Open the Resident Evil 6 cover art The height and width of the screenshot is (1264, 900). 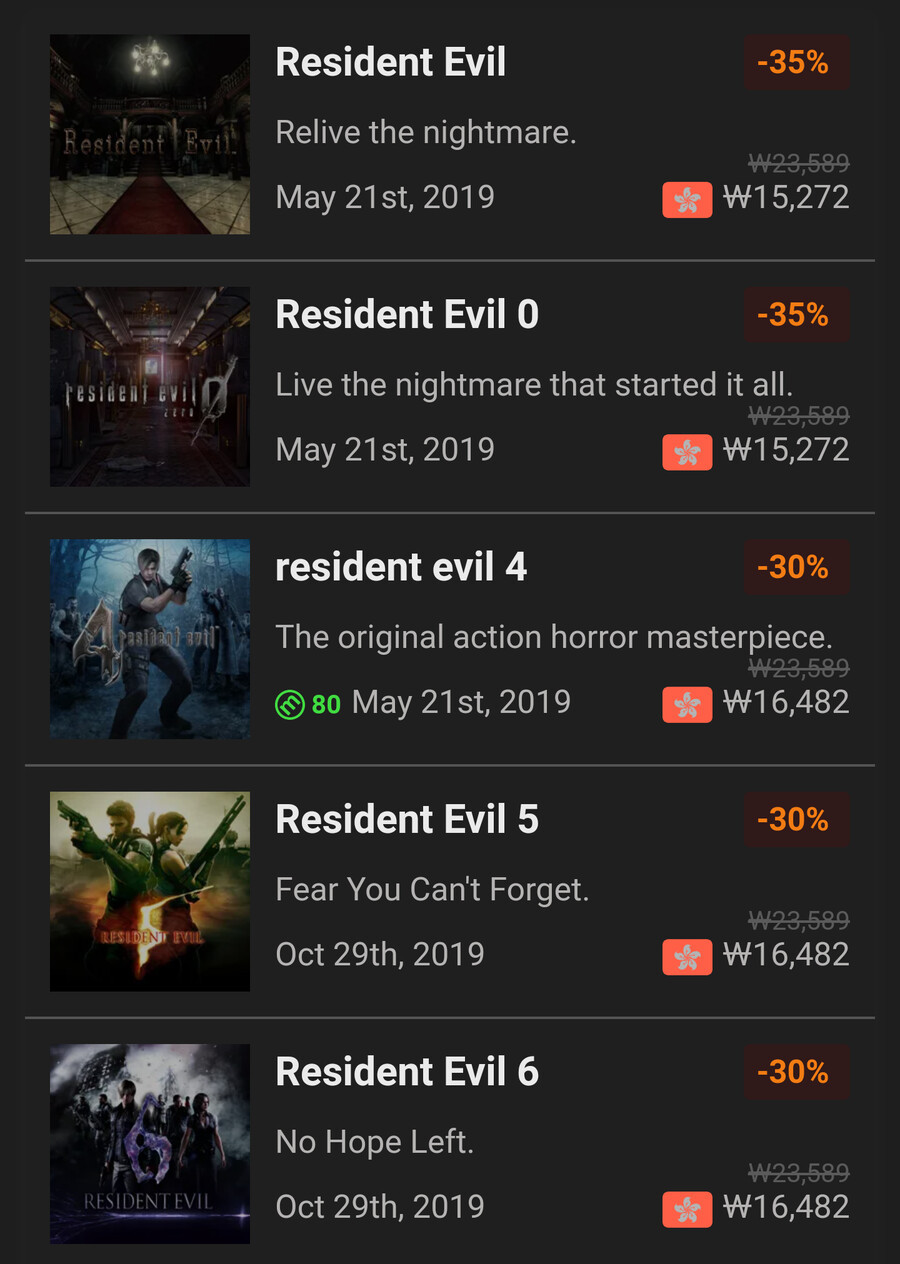point(150,1144)
